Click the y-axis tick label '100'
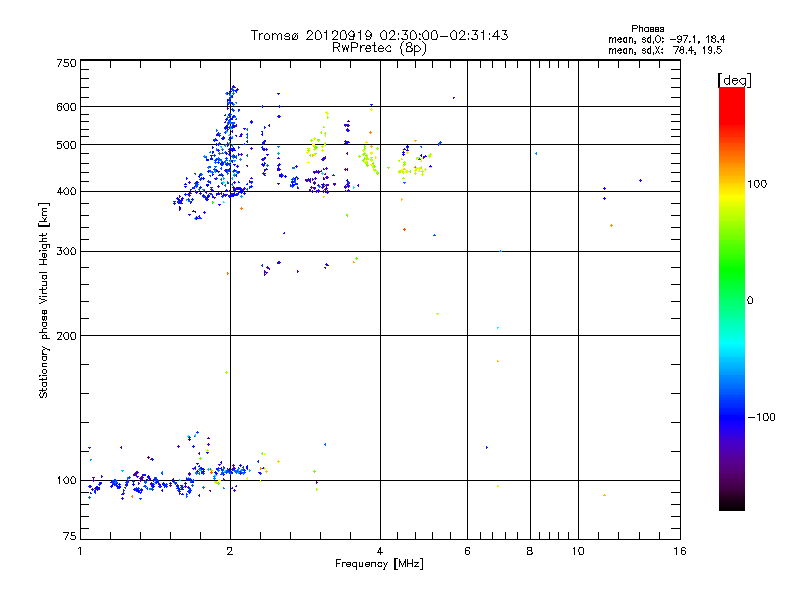The height and width of the screenshot is (600, 800). point(67,481)
